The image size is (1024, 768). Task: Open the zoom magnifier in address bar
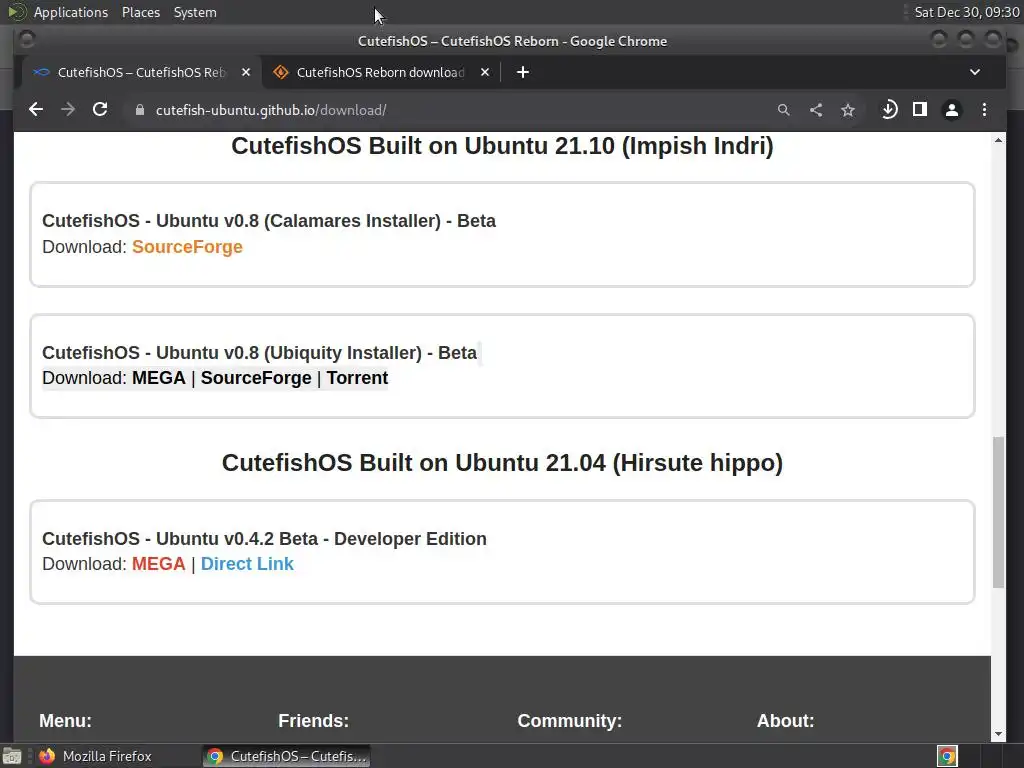point(784,110)
